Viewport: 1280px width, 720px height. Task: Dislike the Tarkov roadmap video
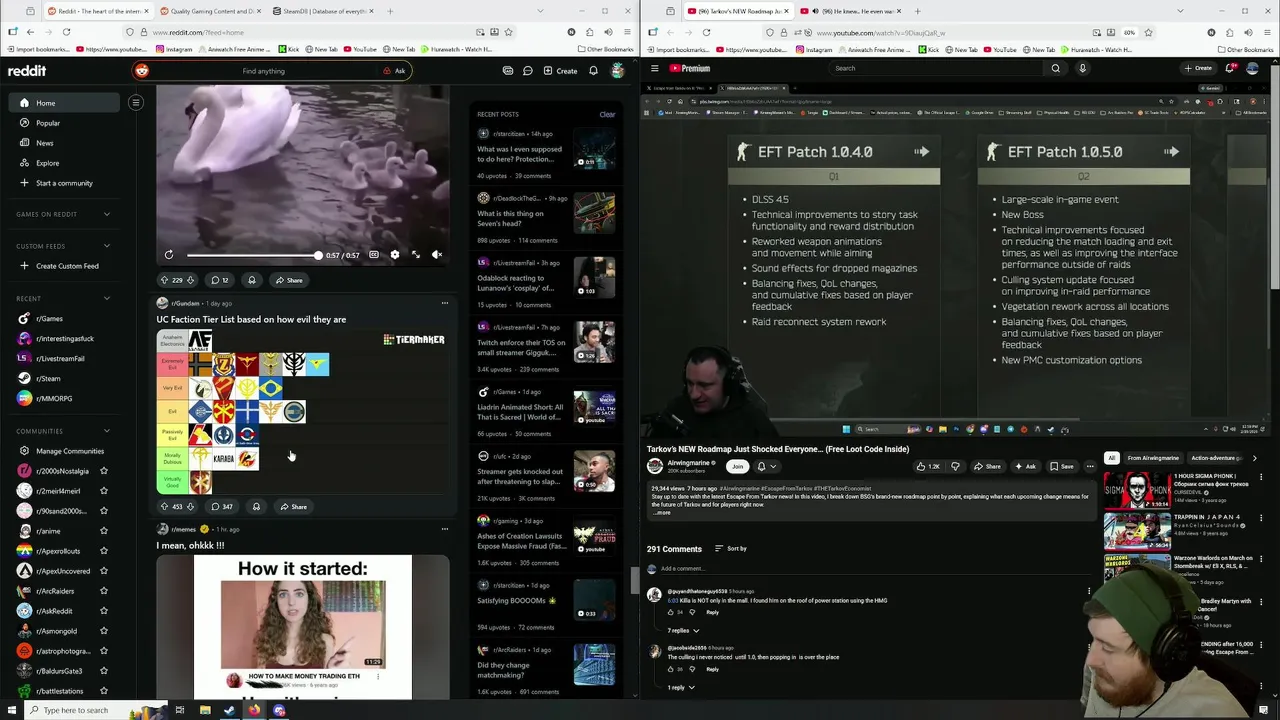(956, 466)
